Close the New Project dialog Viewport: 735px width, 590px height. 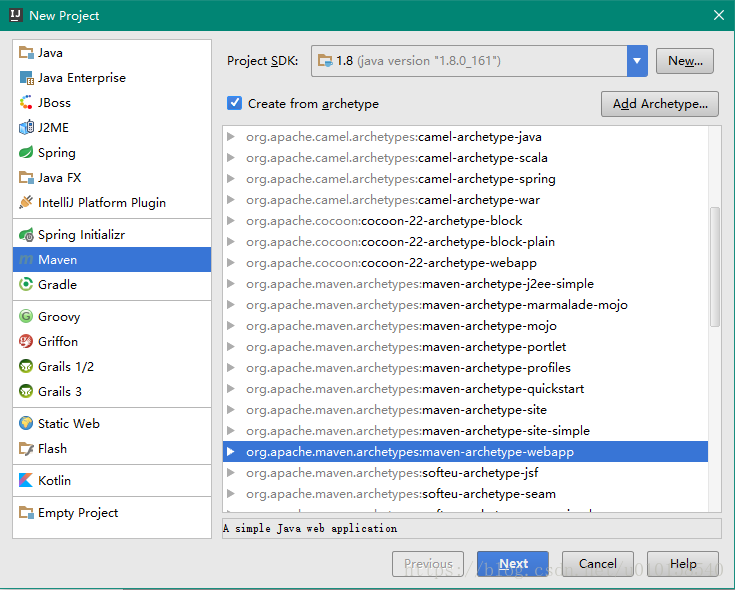719,15
